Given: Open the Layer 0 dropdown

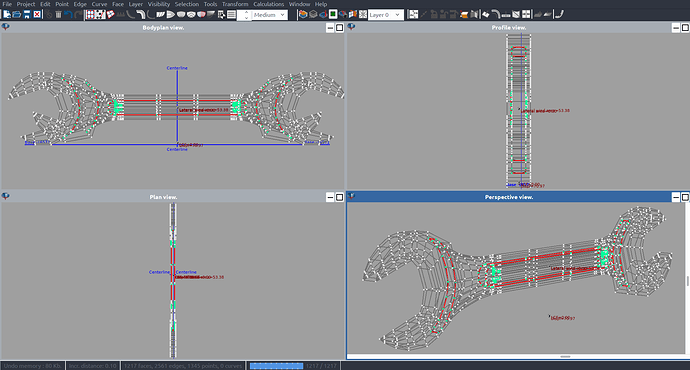Looking at the screenshot, I should [x=386, y=15].
